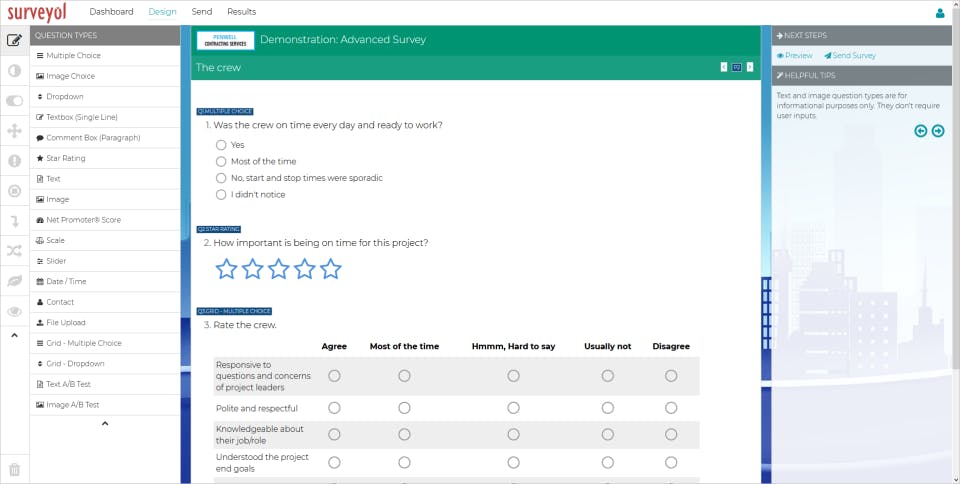Click the toggle switch sidebar icon
This screenshot has width=960, height=484.
click(x=15, y=100)
